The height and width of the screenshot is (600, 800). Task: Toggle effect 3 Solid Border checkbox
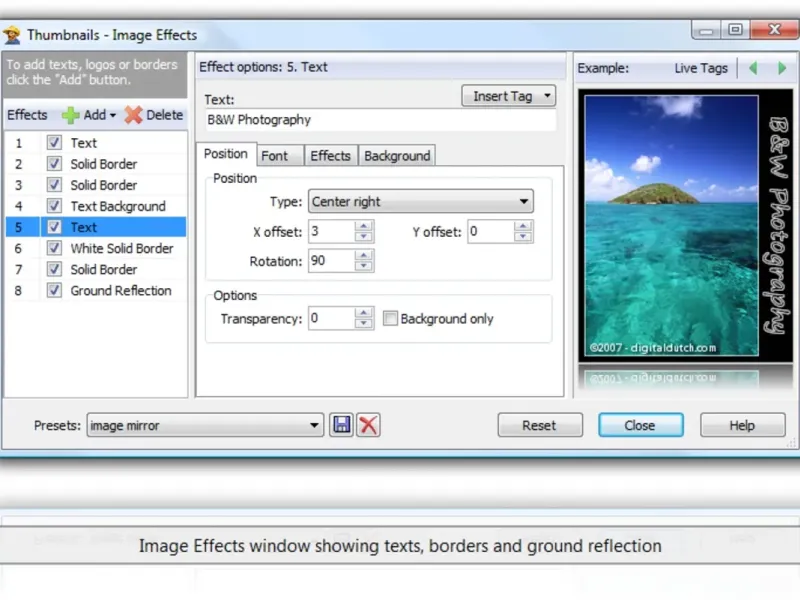tap(54, 185)
